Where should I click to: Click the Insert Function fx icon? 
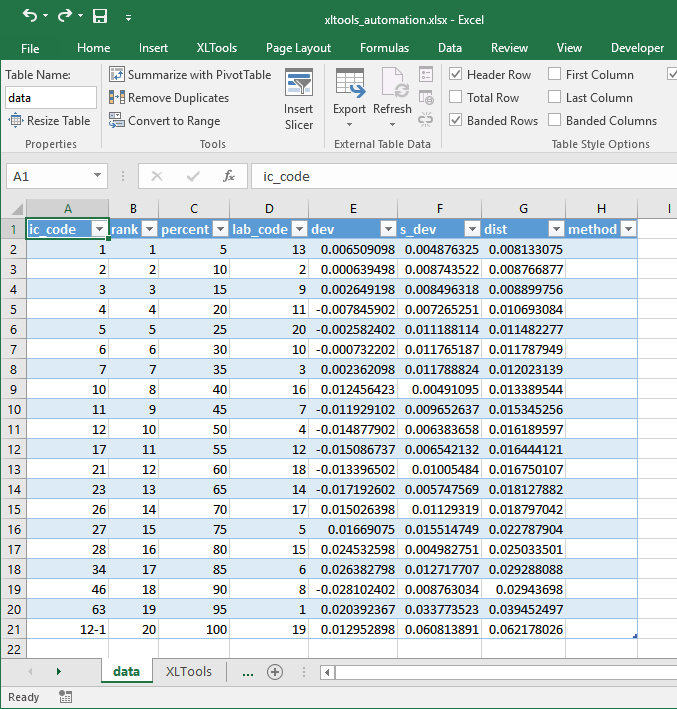click(x=229, y=176)
